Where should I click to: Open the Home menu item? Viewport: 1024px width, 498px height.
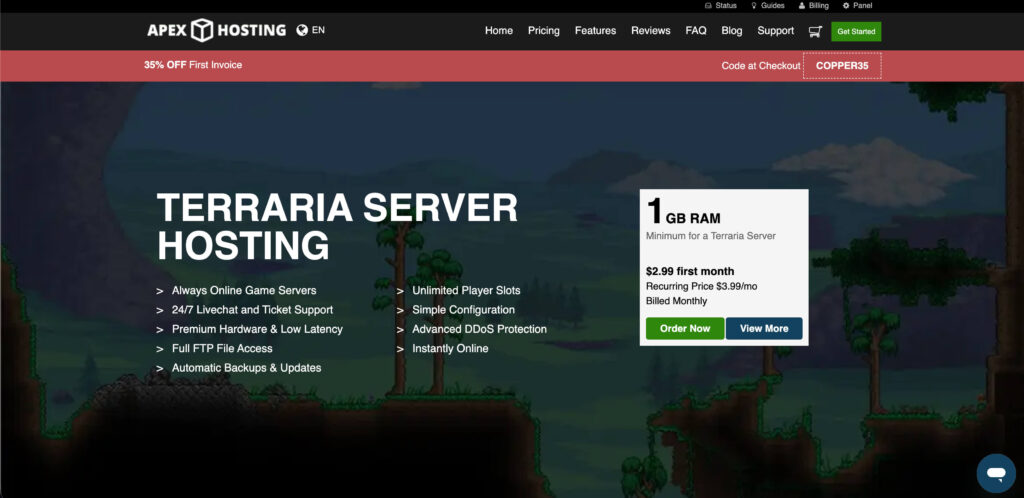pos(499,31)
